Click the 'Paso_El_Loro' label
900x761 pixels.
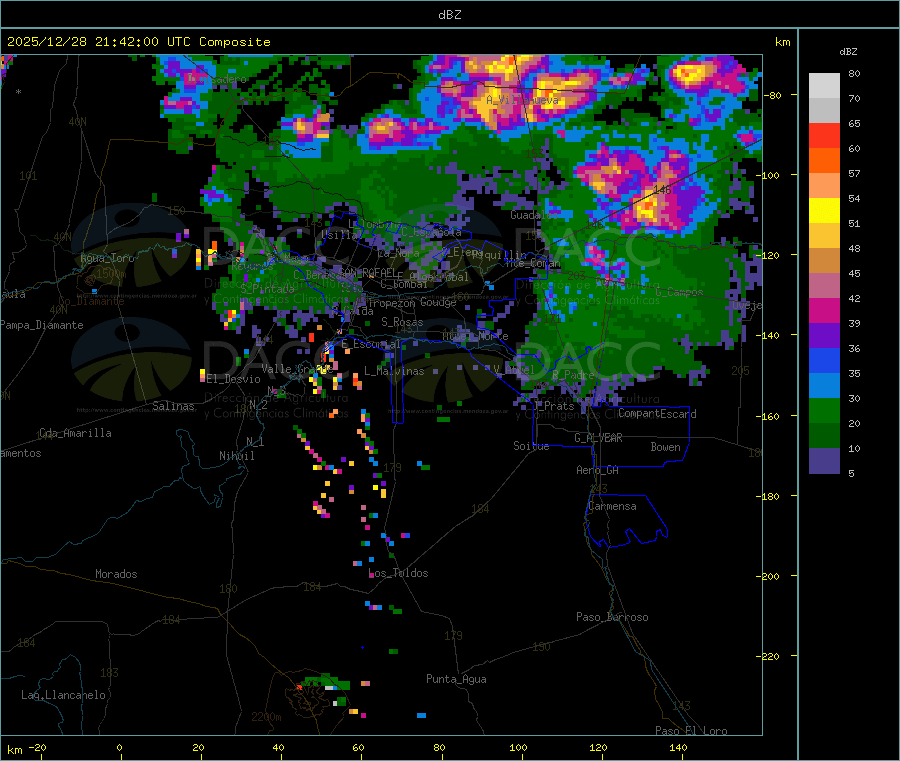[691, 731]
